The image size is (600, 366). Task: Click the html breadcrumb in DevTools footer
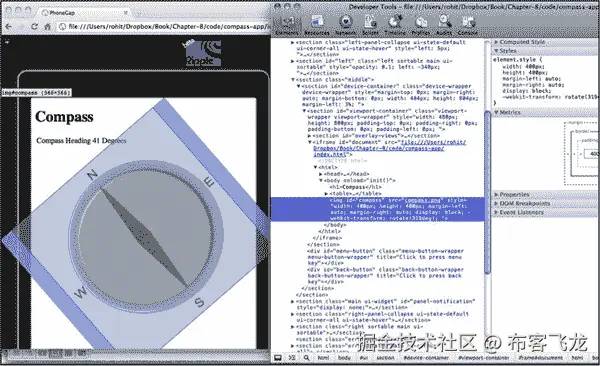pos(323,358)
